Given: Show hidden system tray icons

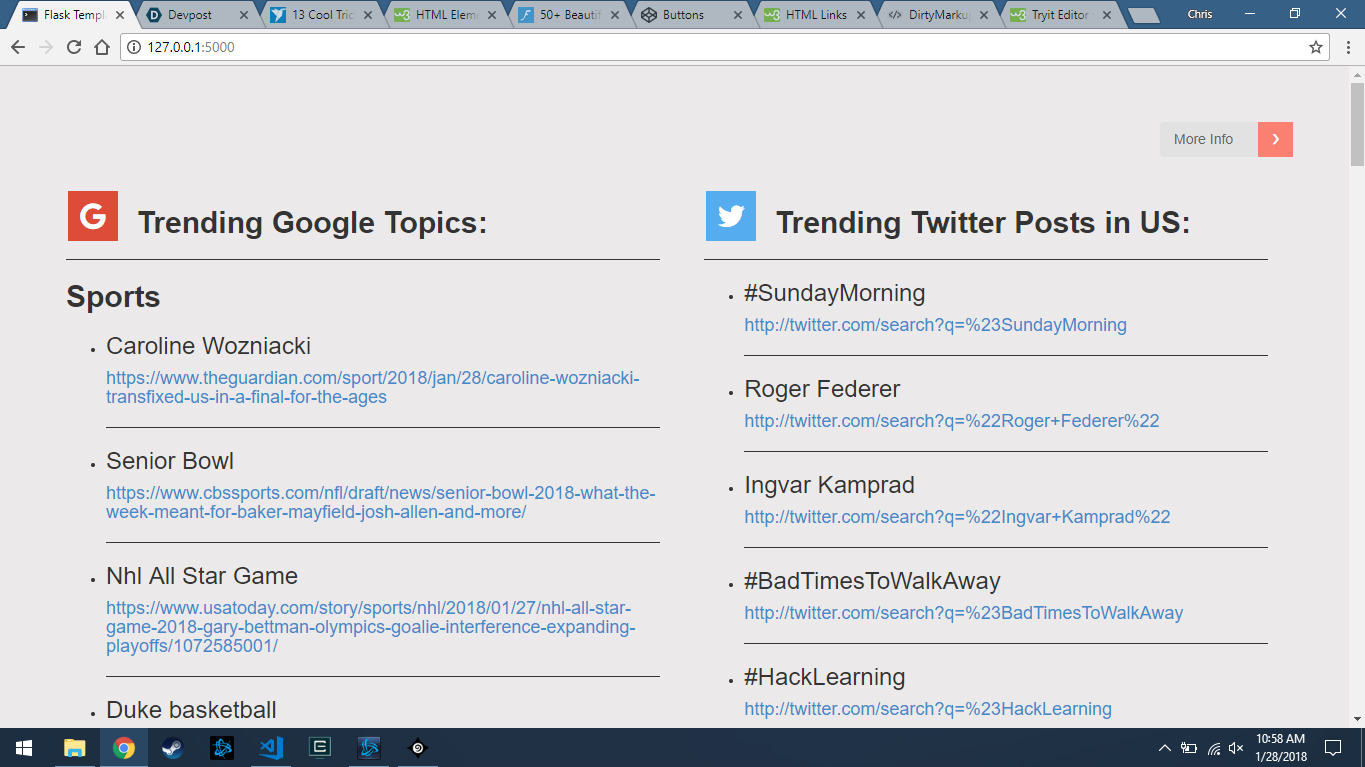Looking at the screenshot, I should pyautogui.click(x=1164, y=748).
